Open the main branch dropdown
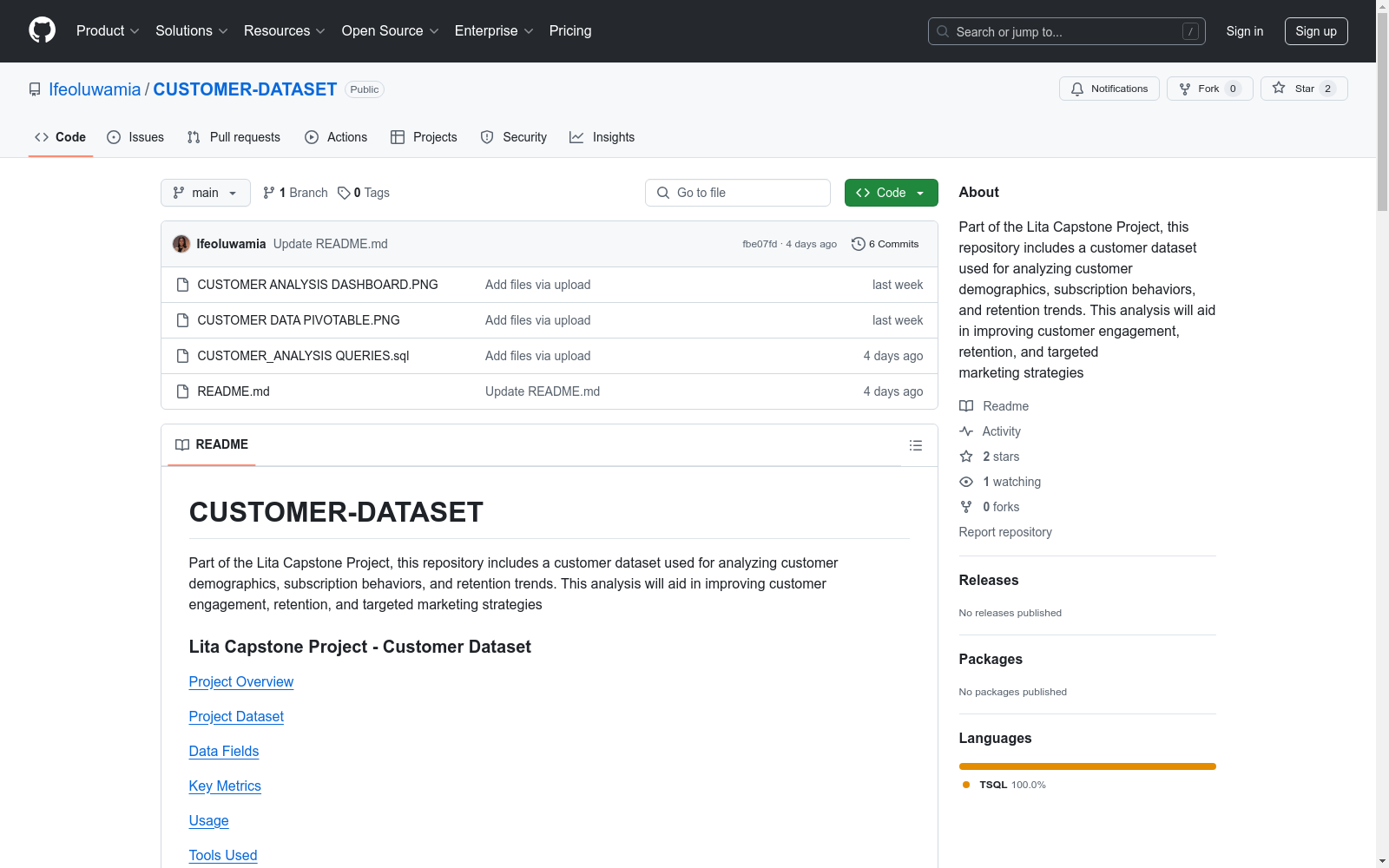 tap(206, 193)
